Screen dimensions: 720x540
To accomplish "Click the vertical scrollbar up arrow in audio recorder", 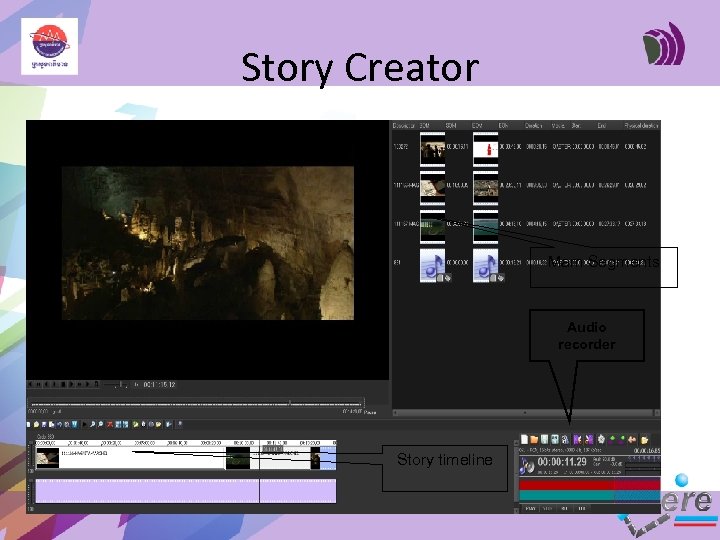I will [516, 444].
